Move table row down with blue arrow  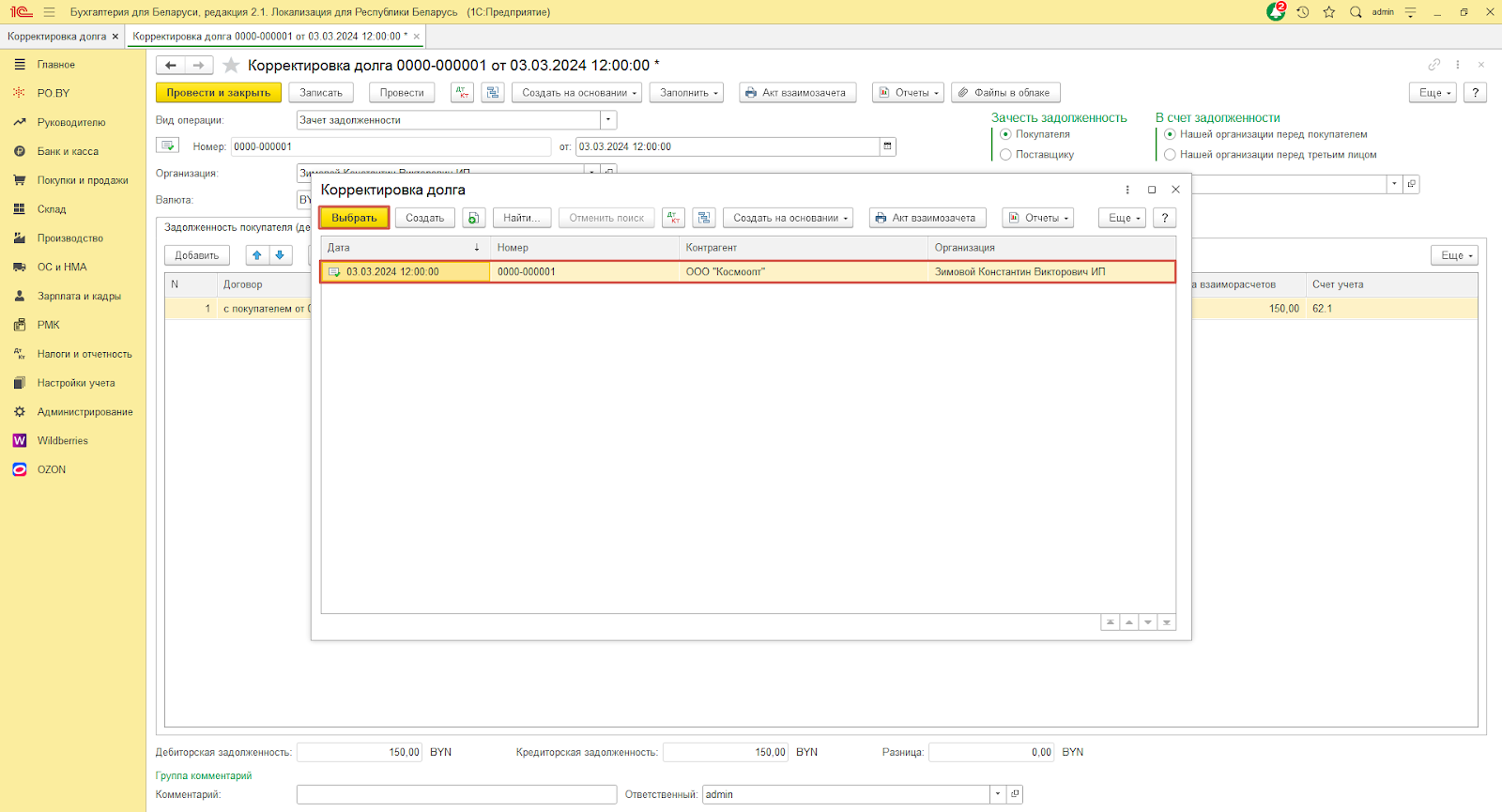click(280, 255)
